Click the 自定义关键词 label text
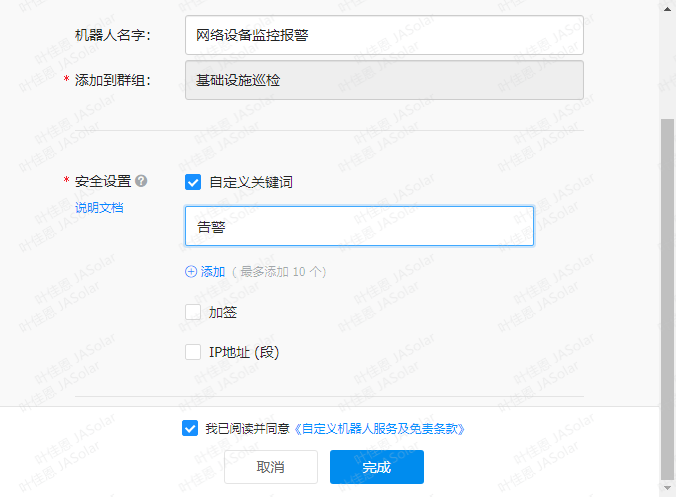676x497 pixels. [251, 182]
